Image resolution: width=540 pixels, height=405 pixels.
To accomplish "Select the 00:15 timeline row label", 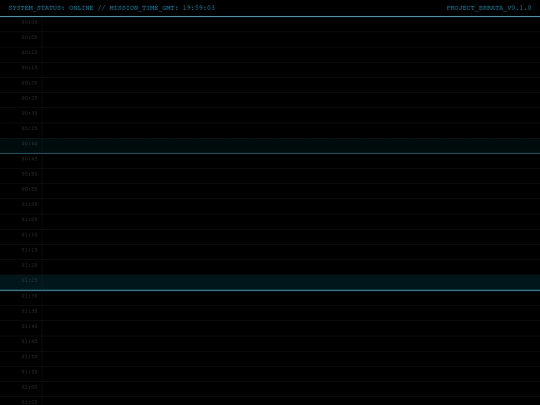I will [29, 68].
